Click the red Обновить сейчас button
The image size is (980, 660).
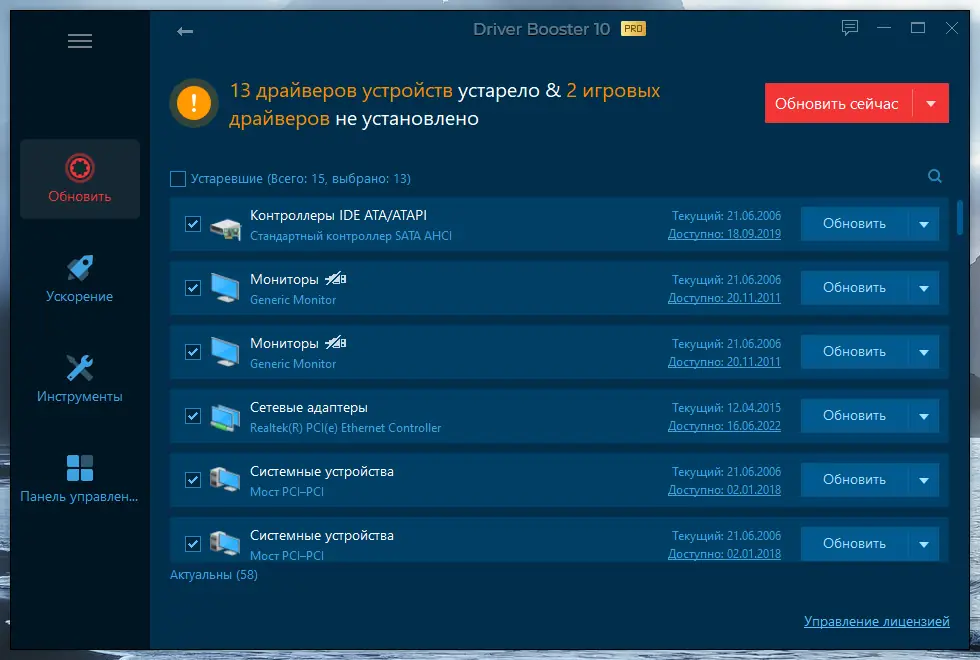pos(838,104)
